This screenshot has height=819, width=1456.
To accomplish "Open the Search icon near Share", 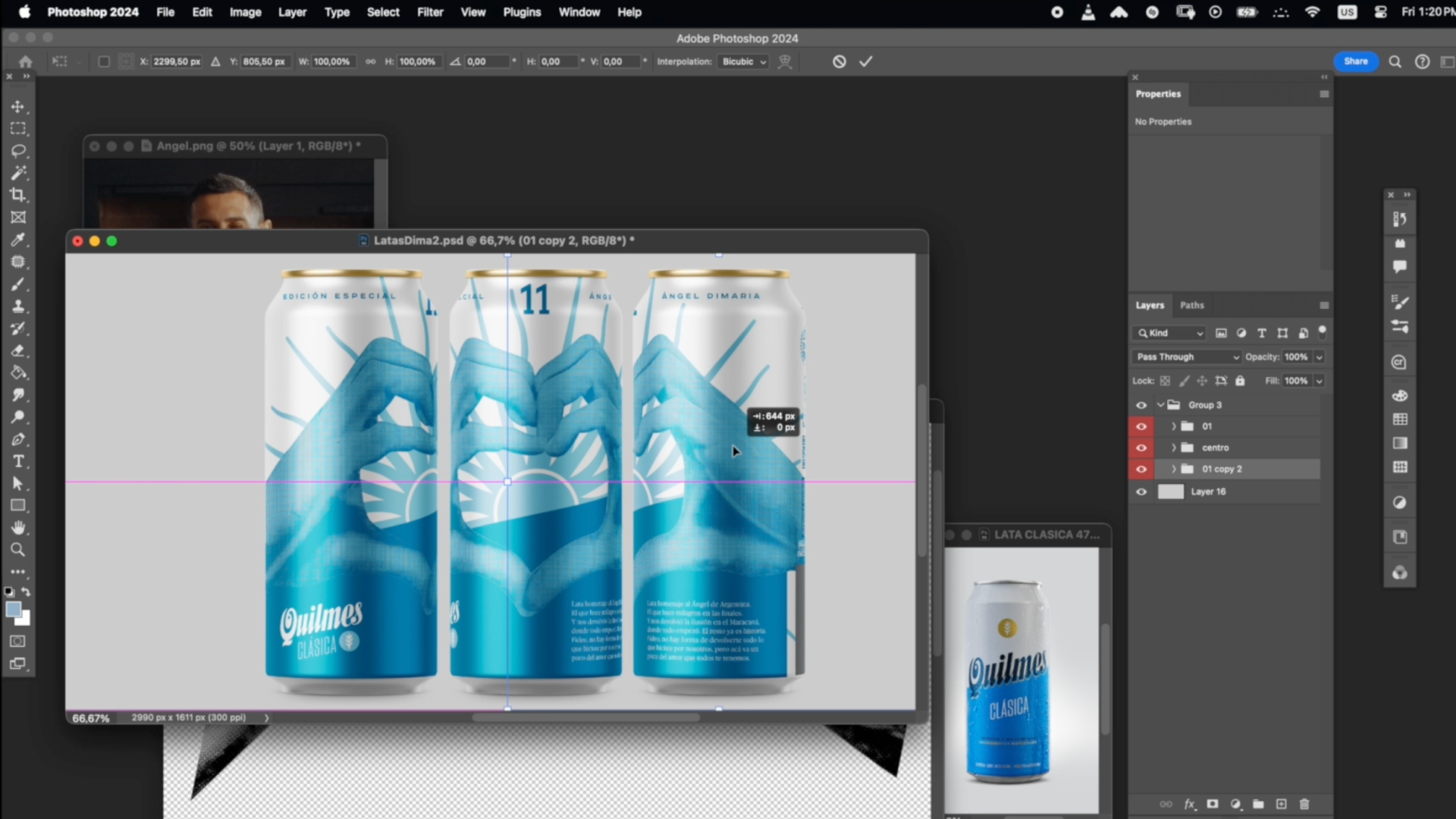I will click(x=1395, y=61).
